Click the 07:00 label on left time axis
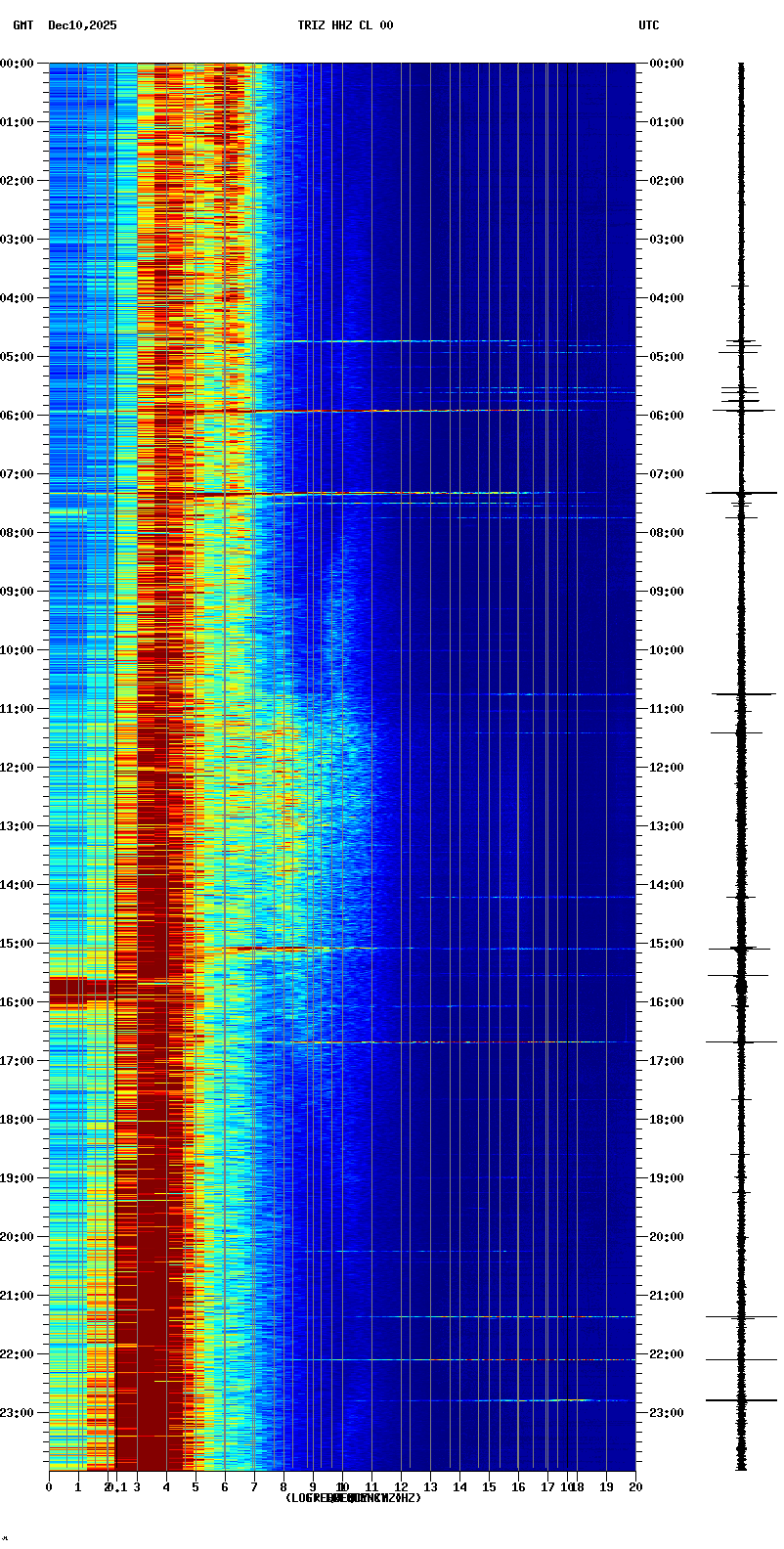Screen dimensions: 784x1549 [x=17, y=474]
